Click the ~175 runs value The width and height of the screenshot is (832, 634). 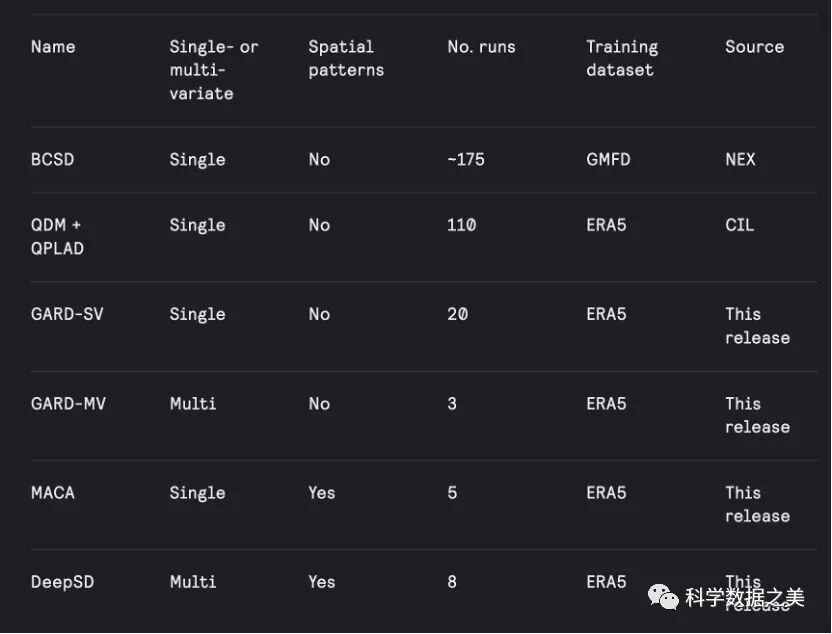coord(466,160)
